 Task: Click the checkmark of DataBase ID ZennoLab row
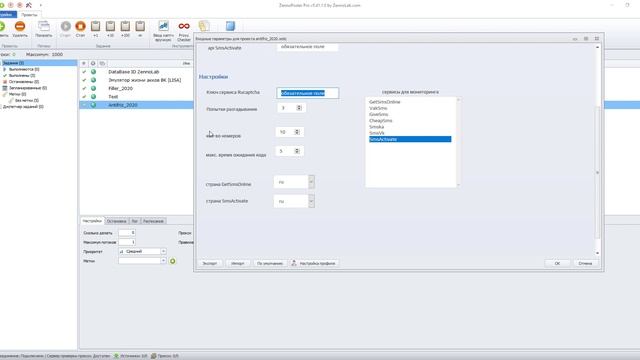coord(84,72)
